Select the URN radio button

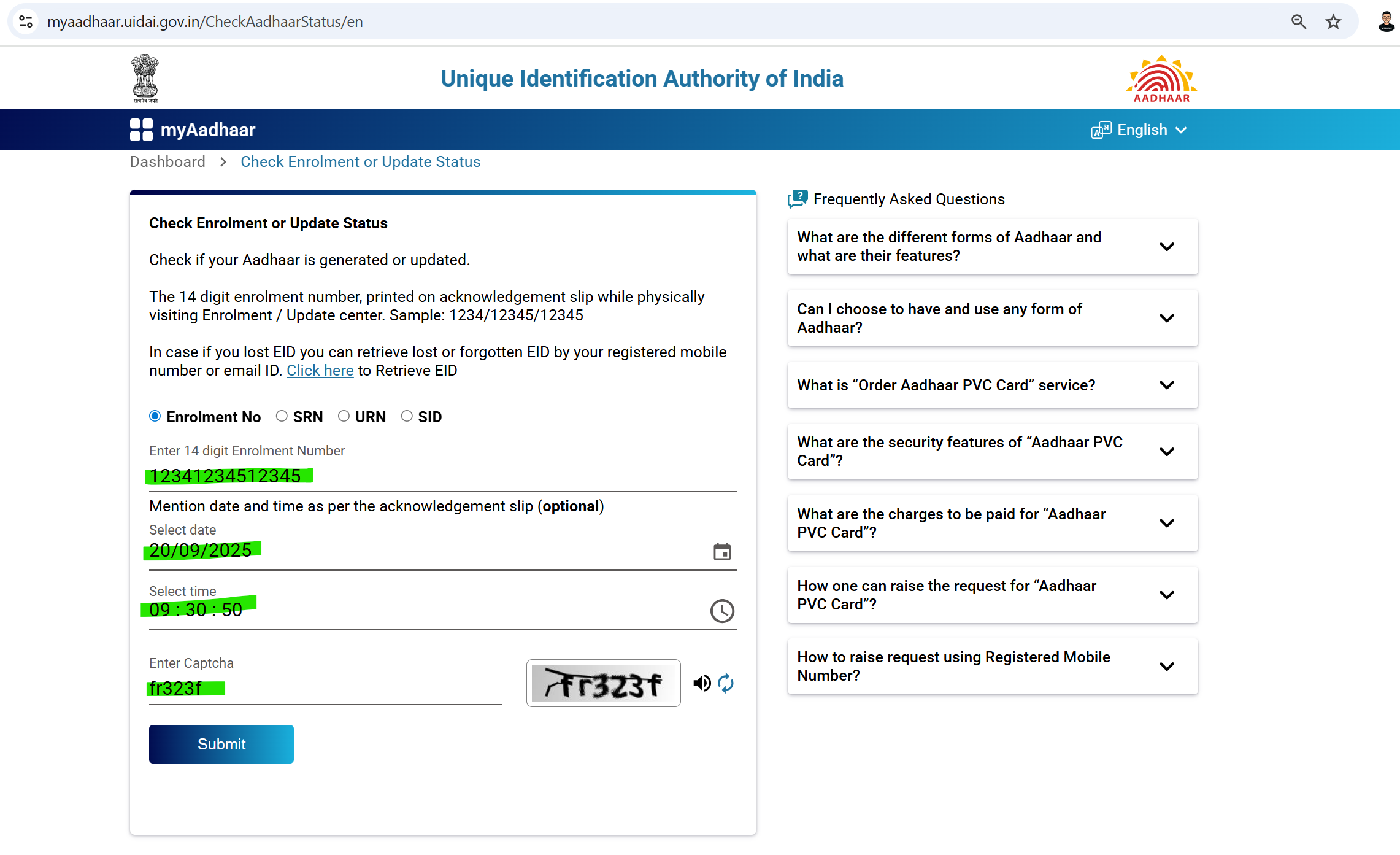click(344, 416)
